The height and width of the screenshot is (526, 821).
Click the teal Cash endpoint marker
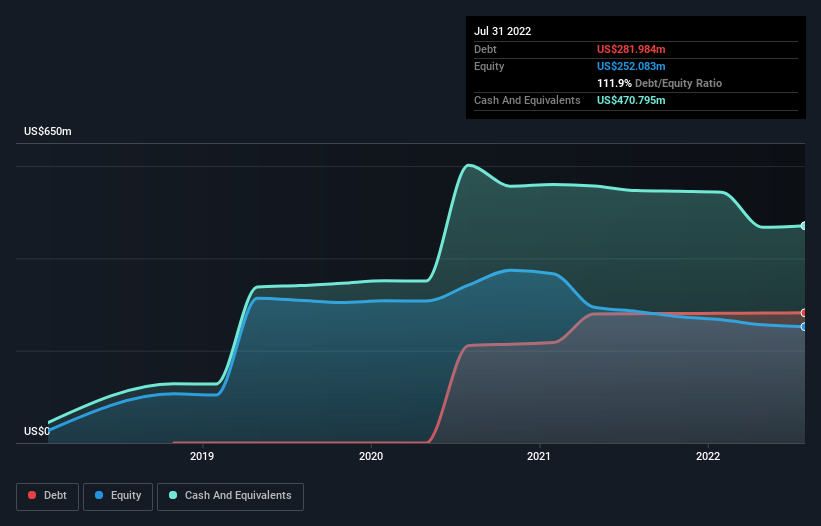pyautogui.click(x=804, y=226)
